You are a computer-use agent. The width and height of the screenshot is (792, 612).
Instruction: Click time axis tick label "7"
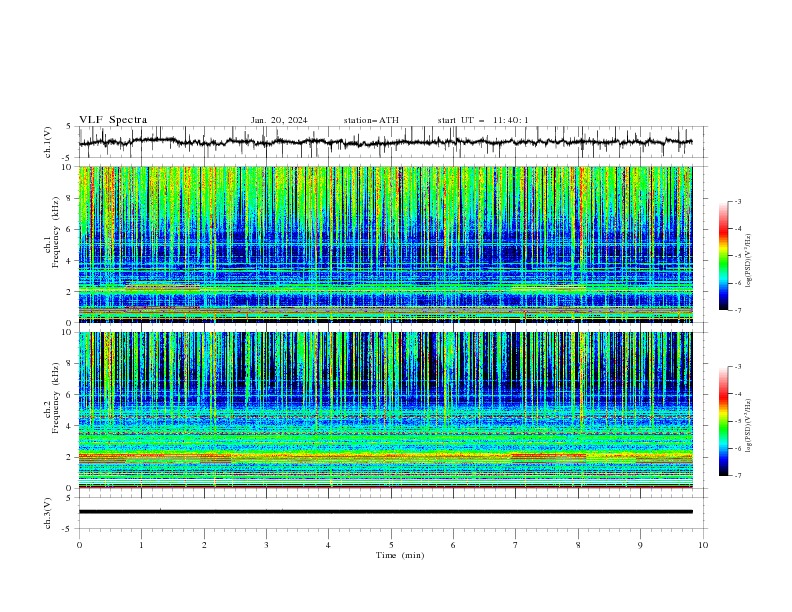pos(516,545)
